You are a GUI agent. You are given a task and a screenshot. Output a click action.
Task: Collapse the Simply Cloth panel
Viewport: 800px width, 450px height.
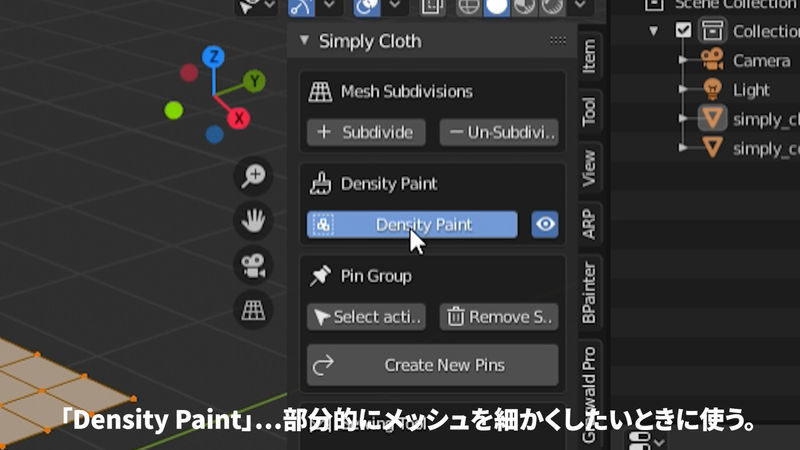tap(305, 40)
